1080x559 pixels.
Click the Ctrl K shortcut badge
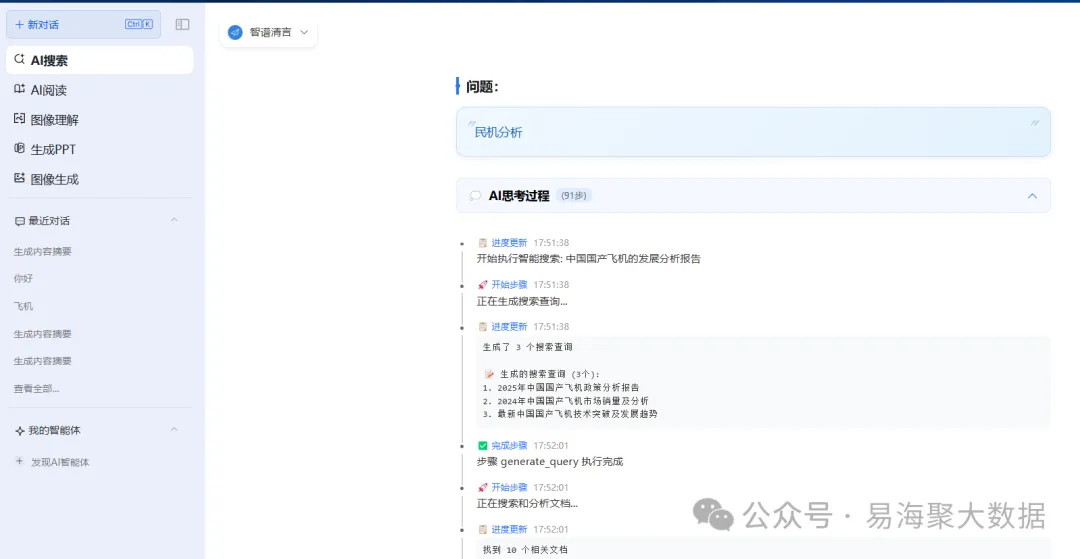(x=139, y=24)
